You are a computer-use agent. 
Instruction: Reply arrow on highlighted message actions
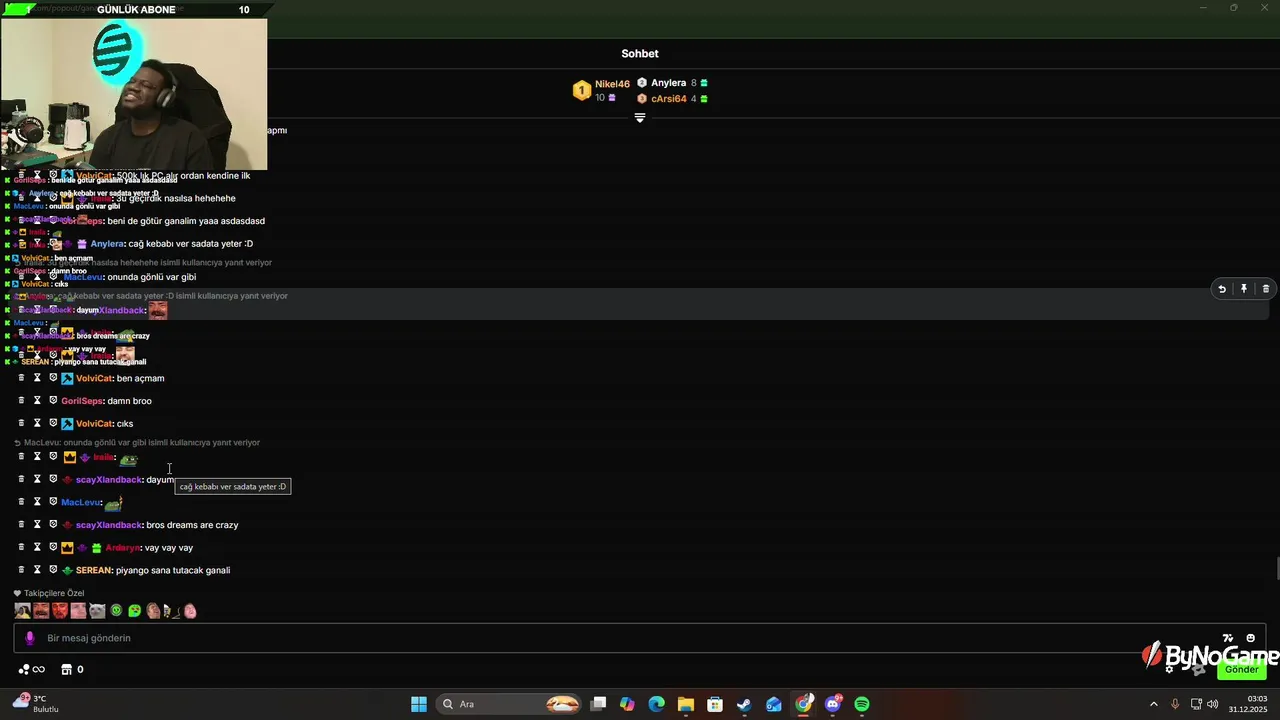pyautogui.click(x=1221, y=289)
